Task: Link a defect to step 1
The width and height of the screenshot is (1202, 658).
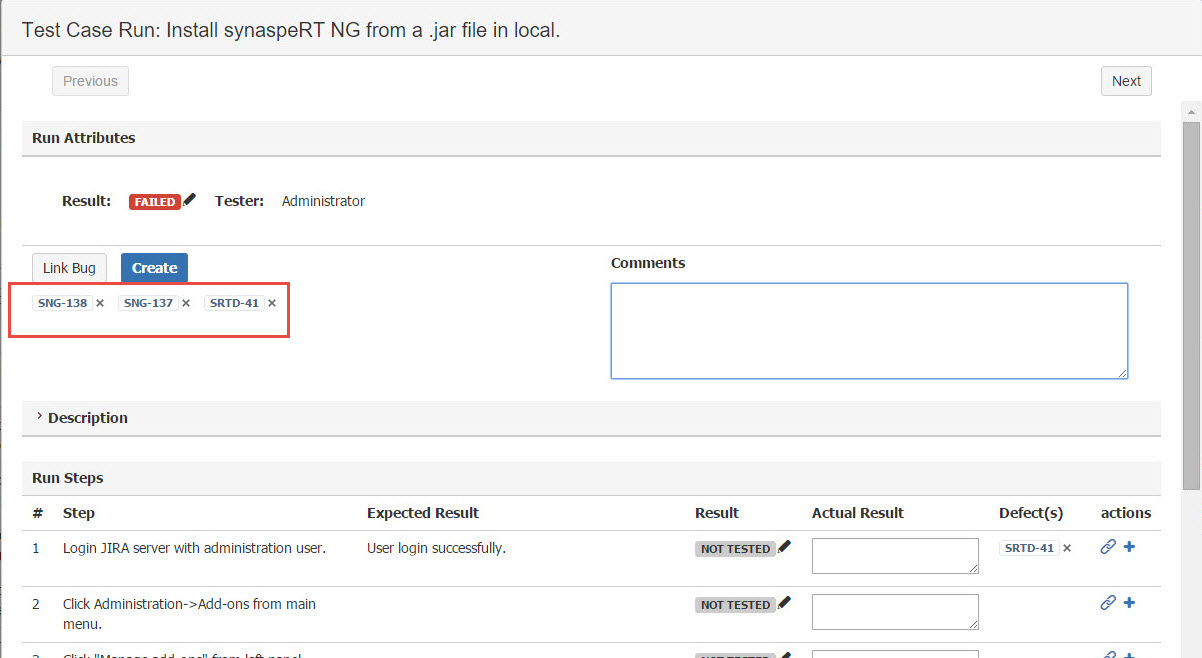Action: (x=1108, y=547)
